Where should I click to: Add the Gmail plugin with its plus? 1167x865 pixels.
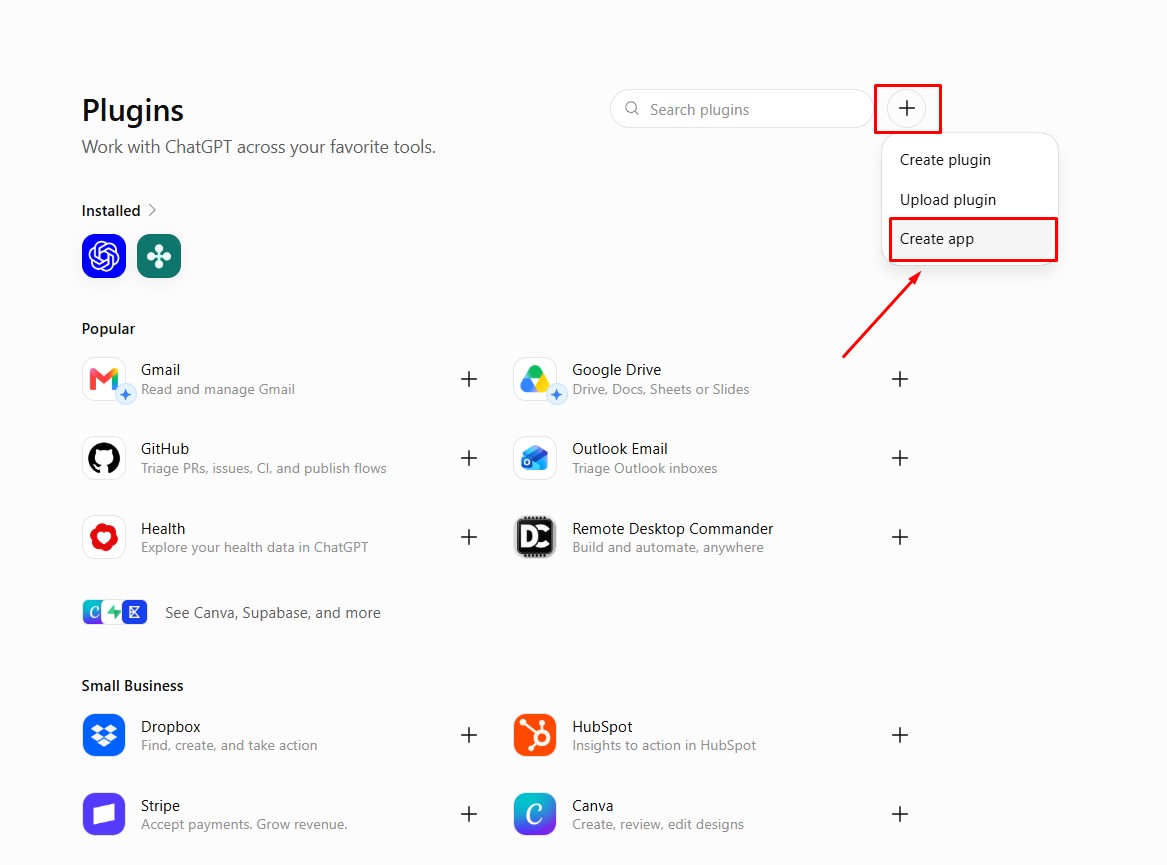(x=469, y=379)
